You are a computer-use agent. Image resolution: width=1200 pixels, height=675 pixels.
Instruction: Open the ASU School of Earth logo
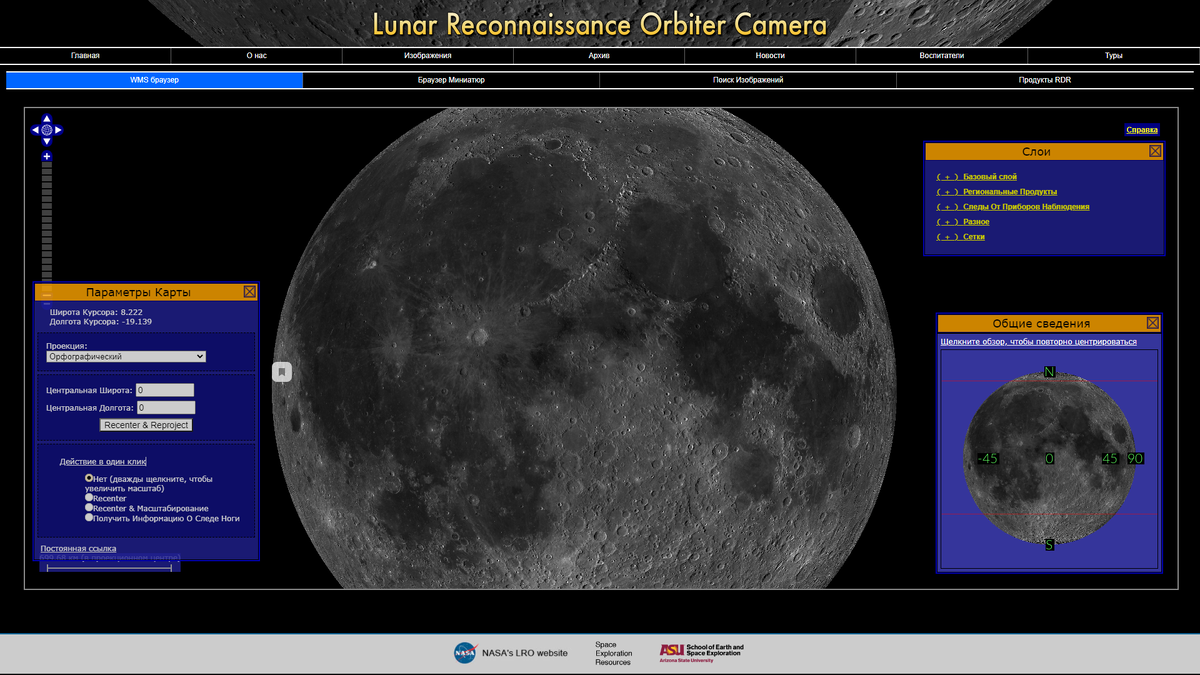(701, 653)
